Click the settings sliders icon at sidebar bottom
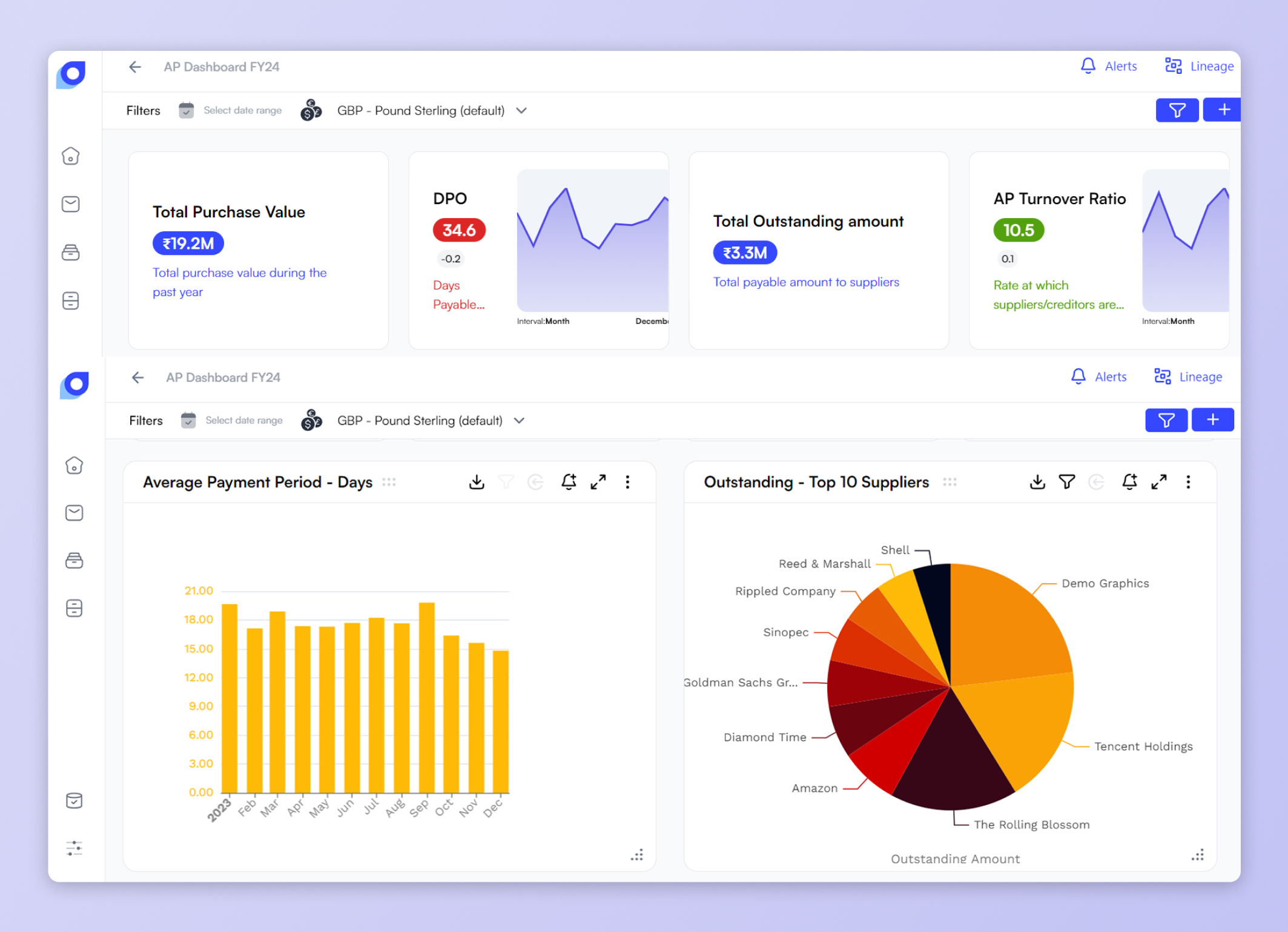This screenshot has height=932, width=1288. [74, 848]
